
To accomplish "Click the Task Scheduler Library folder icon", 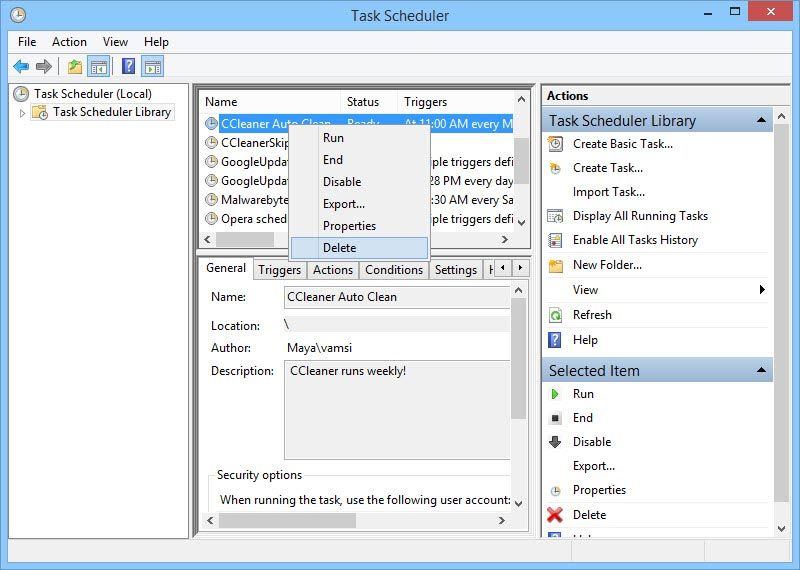I will (x=40, y=112).
